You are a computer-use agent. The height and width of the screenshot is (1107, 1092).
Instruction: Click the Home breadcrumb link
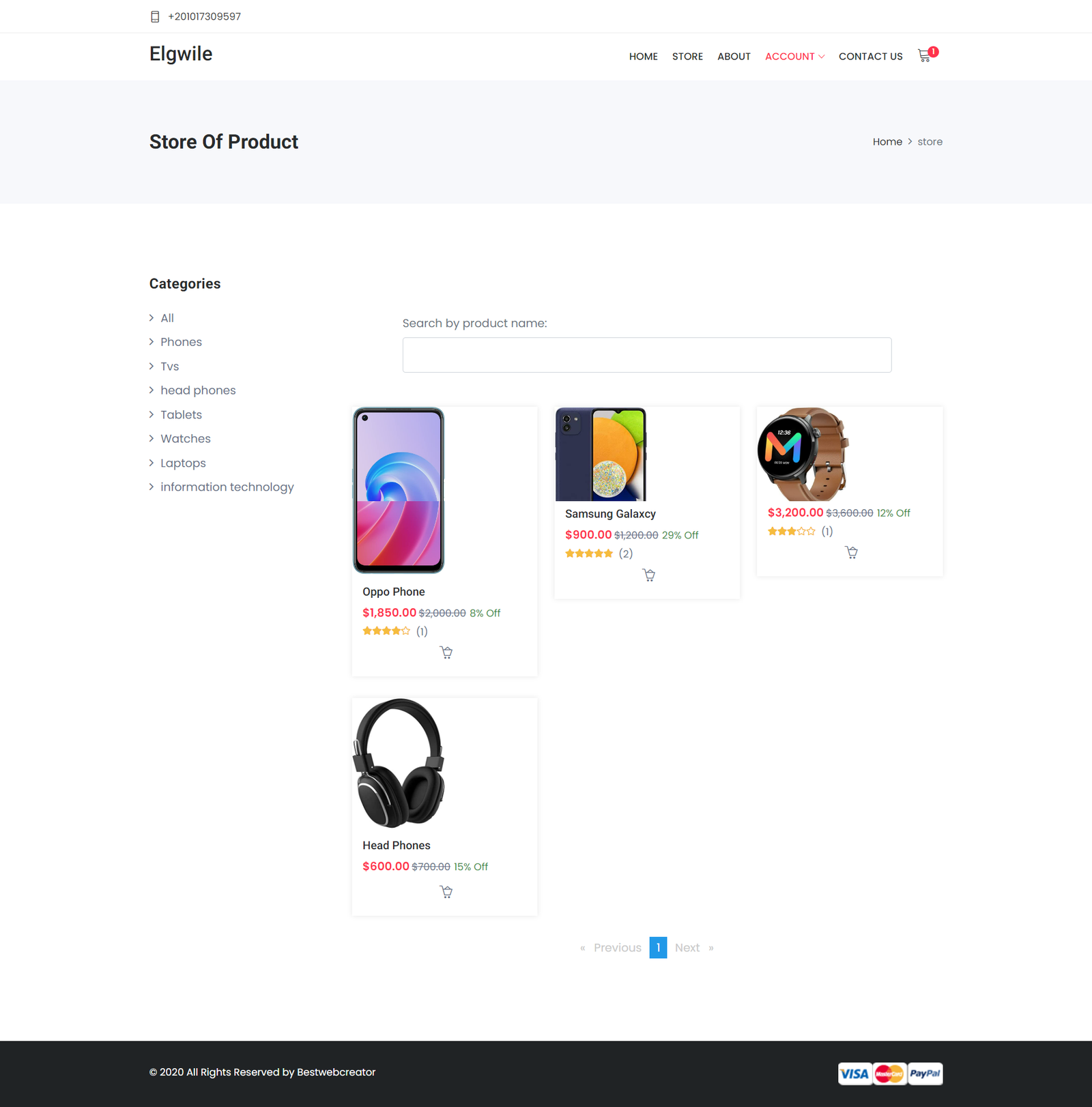[x=887, y=142]
